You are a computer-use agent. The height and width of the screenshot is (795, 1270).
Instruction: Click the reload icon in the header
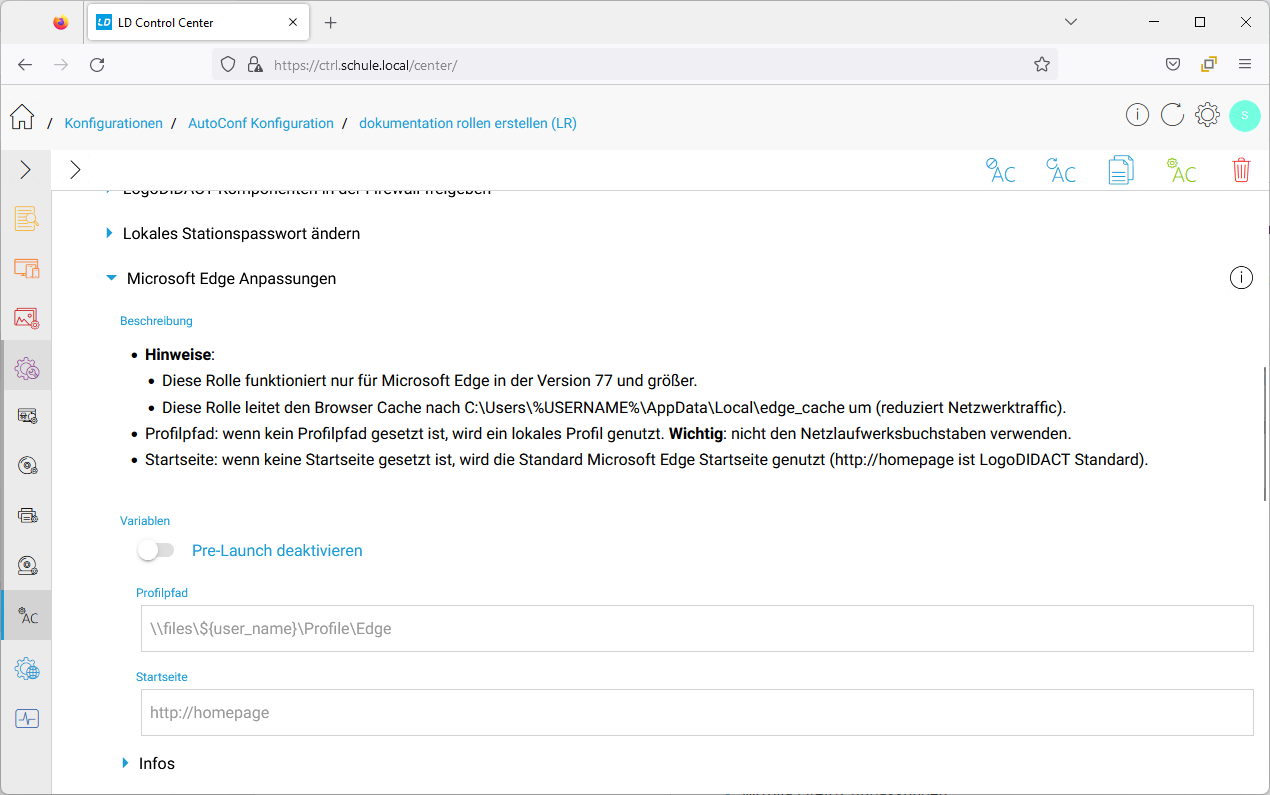[x=1172, y=115]
